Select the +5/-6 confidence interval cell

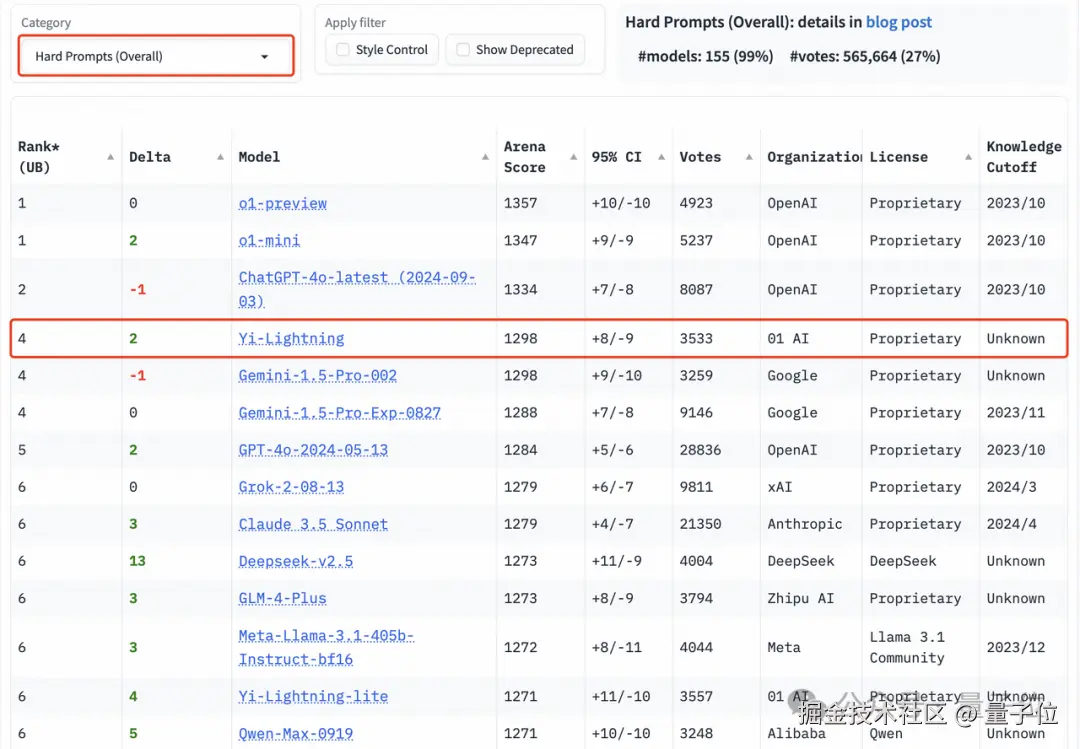point(612,450)
